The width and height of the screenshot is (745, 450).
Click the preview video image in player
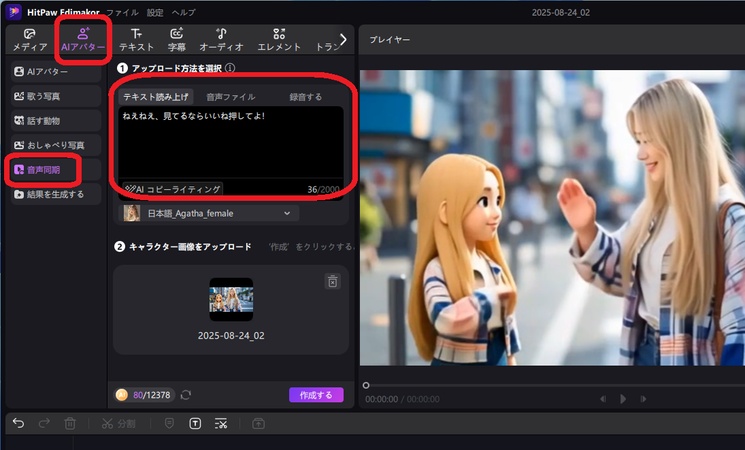[x=552, y=218]
